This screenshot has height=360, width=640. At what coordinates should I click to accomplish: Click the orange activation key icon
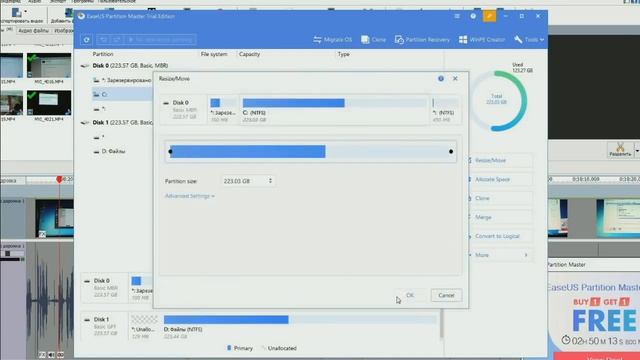[489, 16]
